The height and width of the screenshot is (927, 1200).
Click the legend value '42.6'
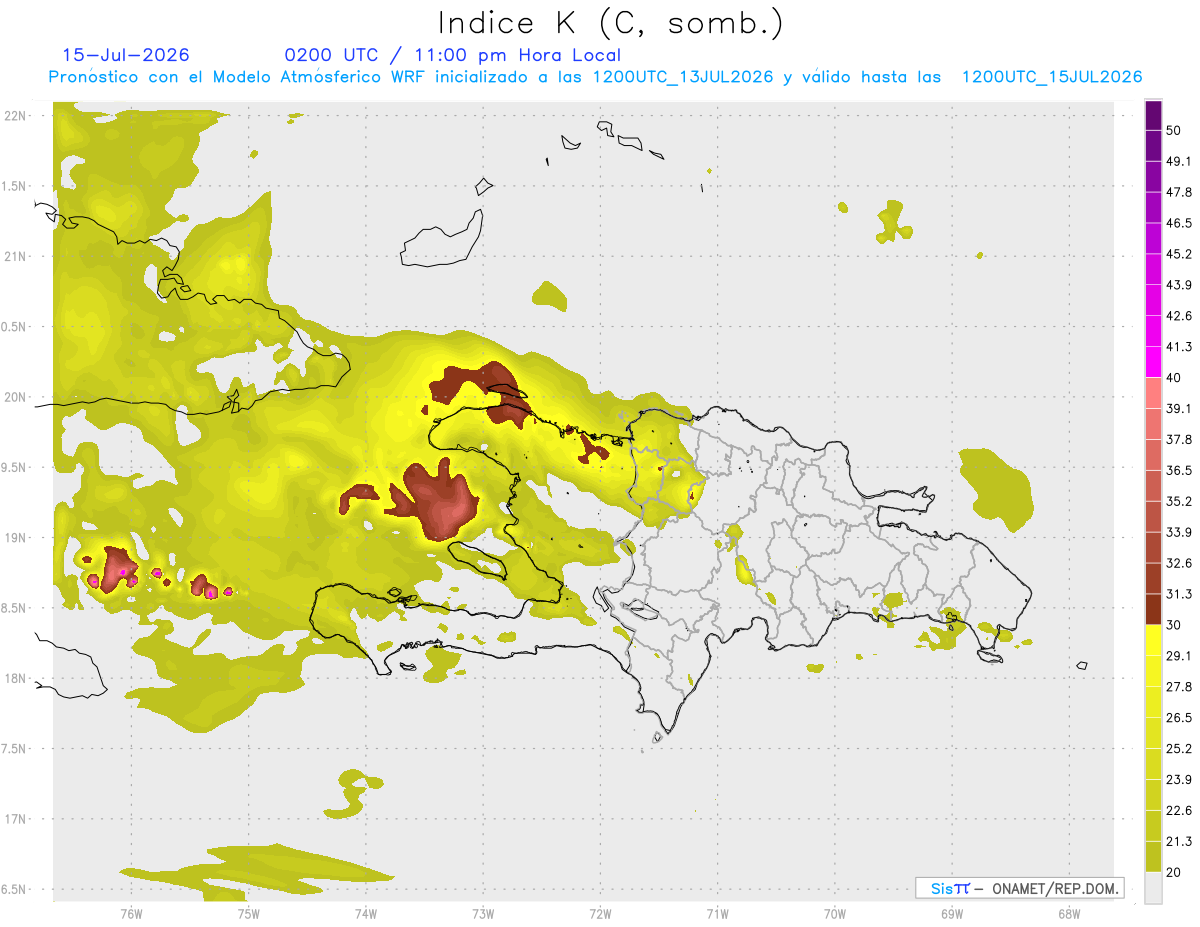(1179, 316)
